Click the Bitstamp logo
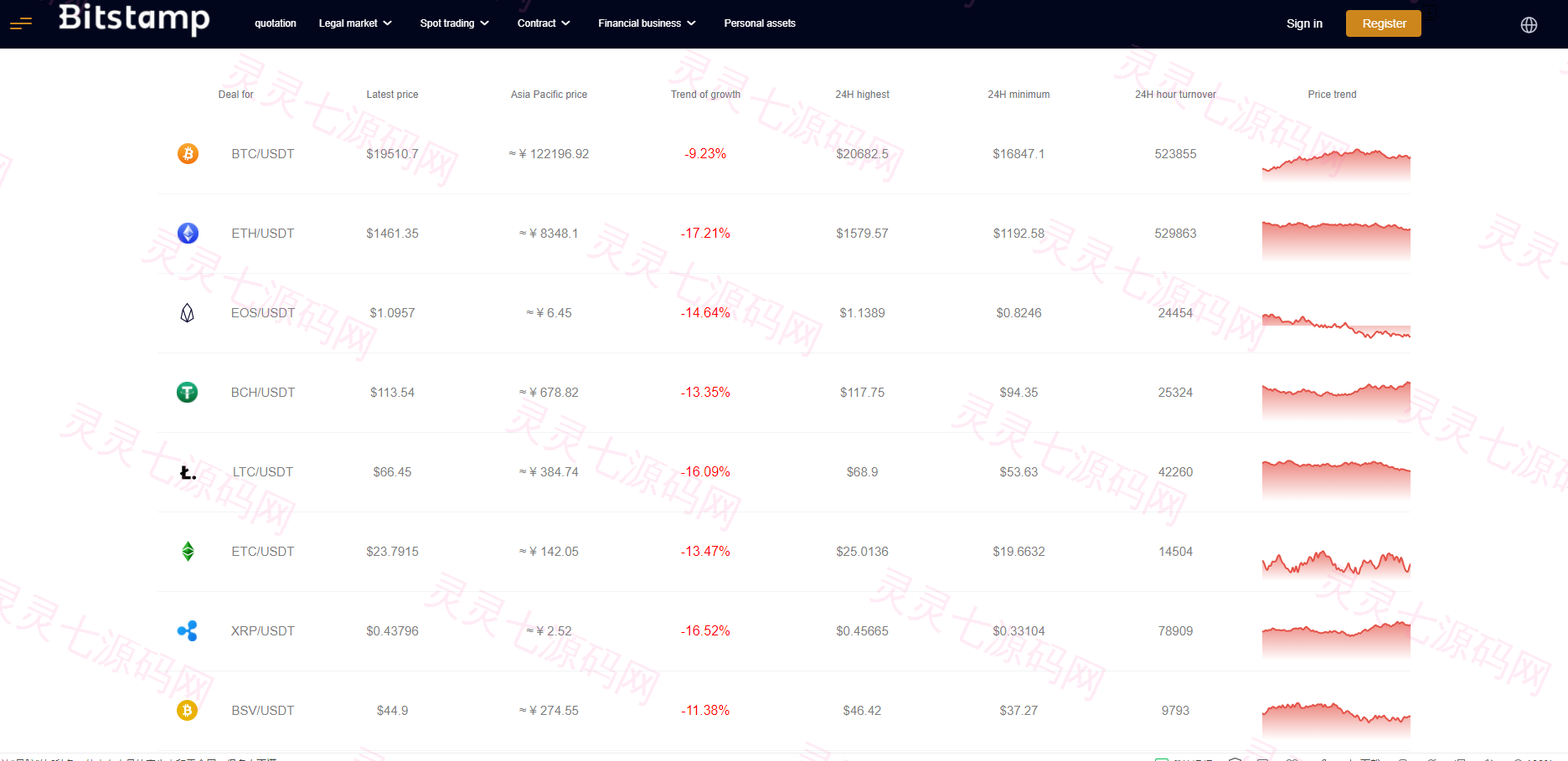The image size is (1568, 761). [134, 18]
